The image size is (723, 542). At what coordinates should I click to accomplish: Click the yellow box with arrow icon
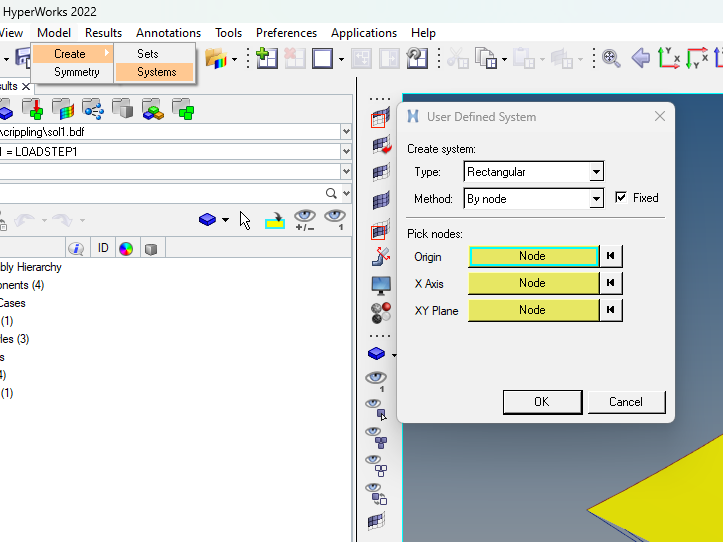[275, 220]
